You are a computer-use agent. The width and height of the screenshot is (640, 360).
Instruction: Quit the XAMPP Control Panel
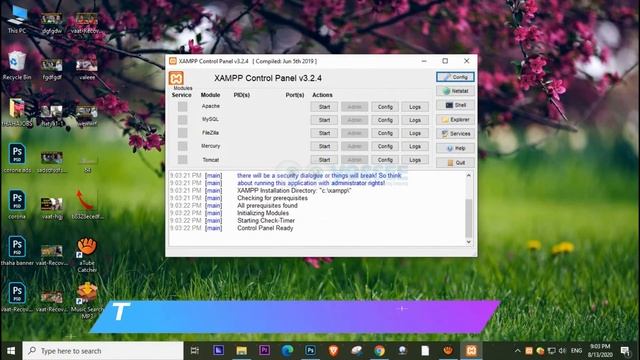tap(455, 162)
